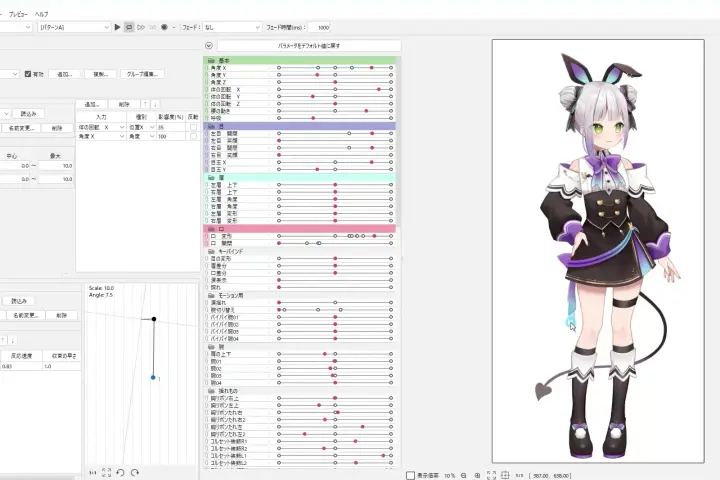The height and width of the screenshot is (480, 720).
Task: Check 反転 box for 体の回転 X row
Action: pos(193,127)
